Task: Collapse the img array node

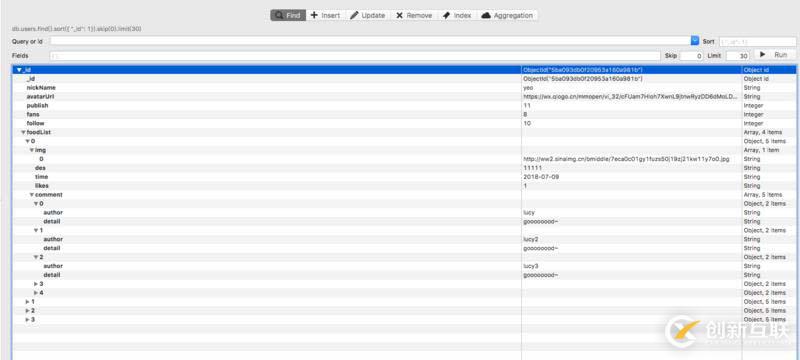Action: [32, 150]
